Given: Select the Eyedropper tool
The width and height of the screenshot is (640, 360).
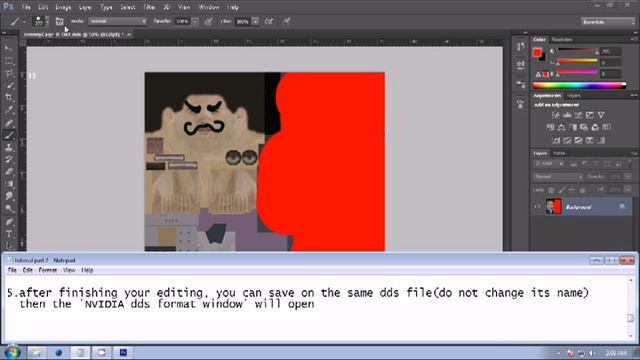Looking at the screenshot, I should coord(9,110).
